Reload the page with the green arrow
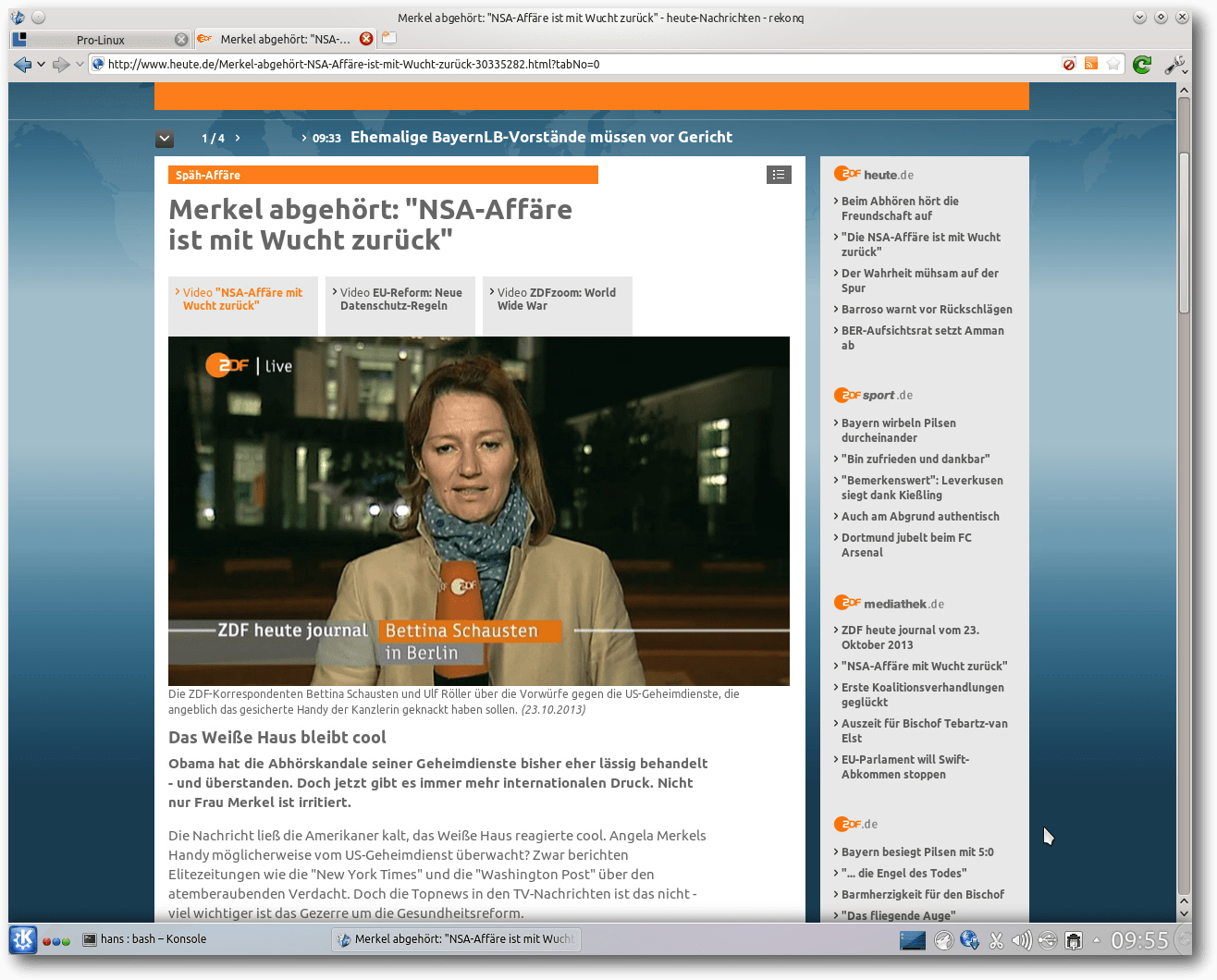Screen dimensions: 1217x980 pos(1142,64)
